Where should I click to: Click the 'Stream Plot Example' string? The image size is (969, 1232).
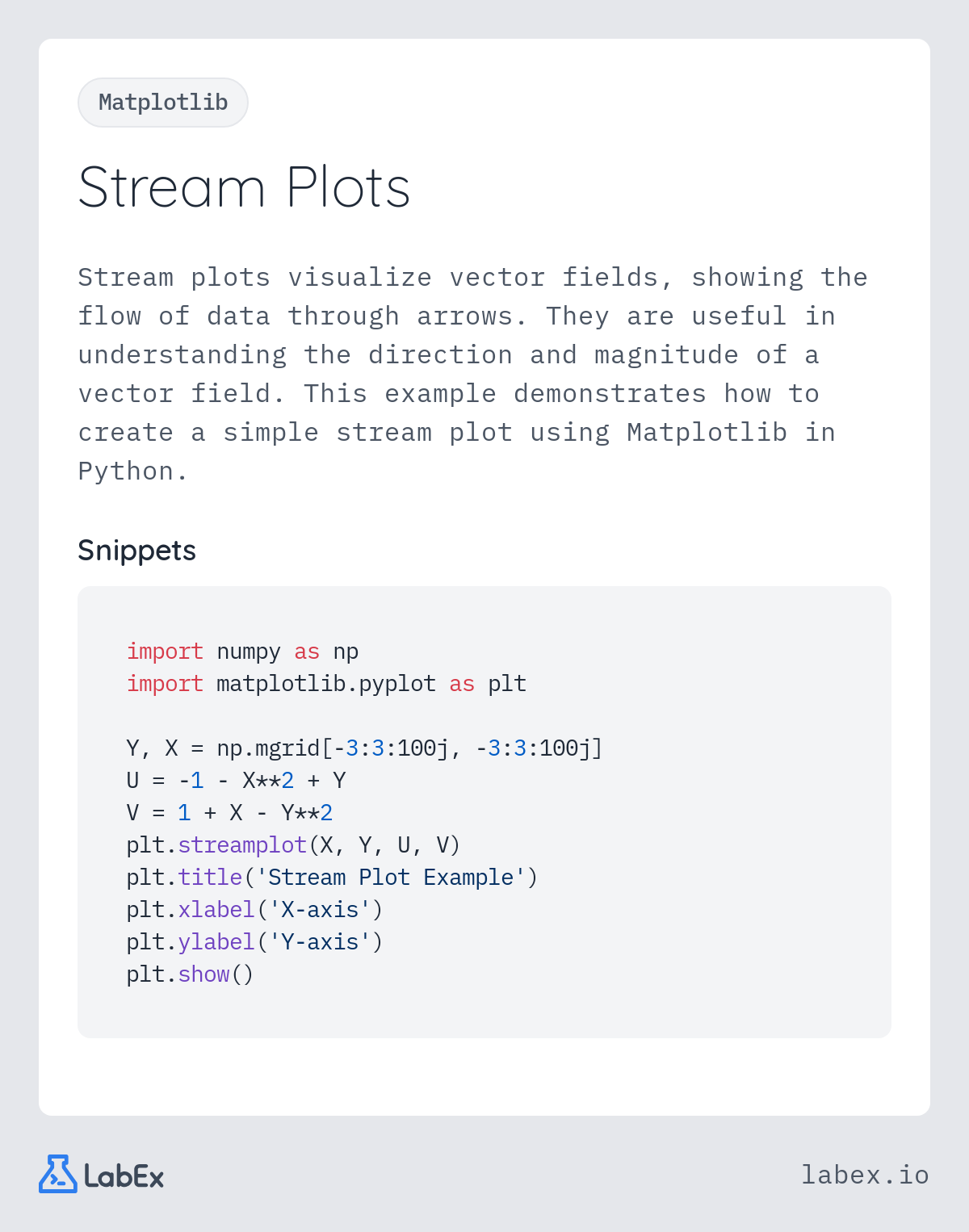pos(391,878)
